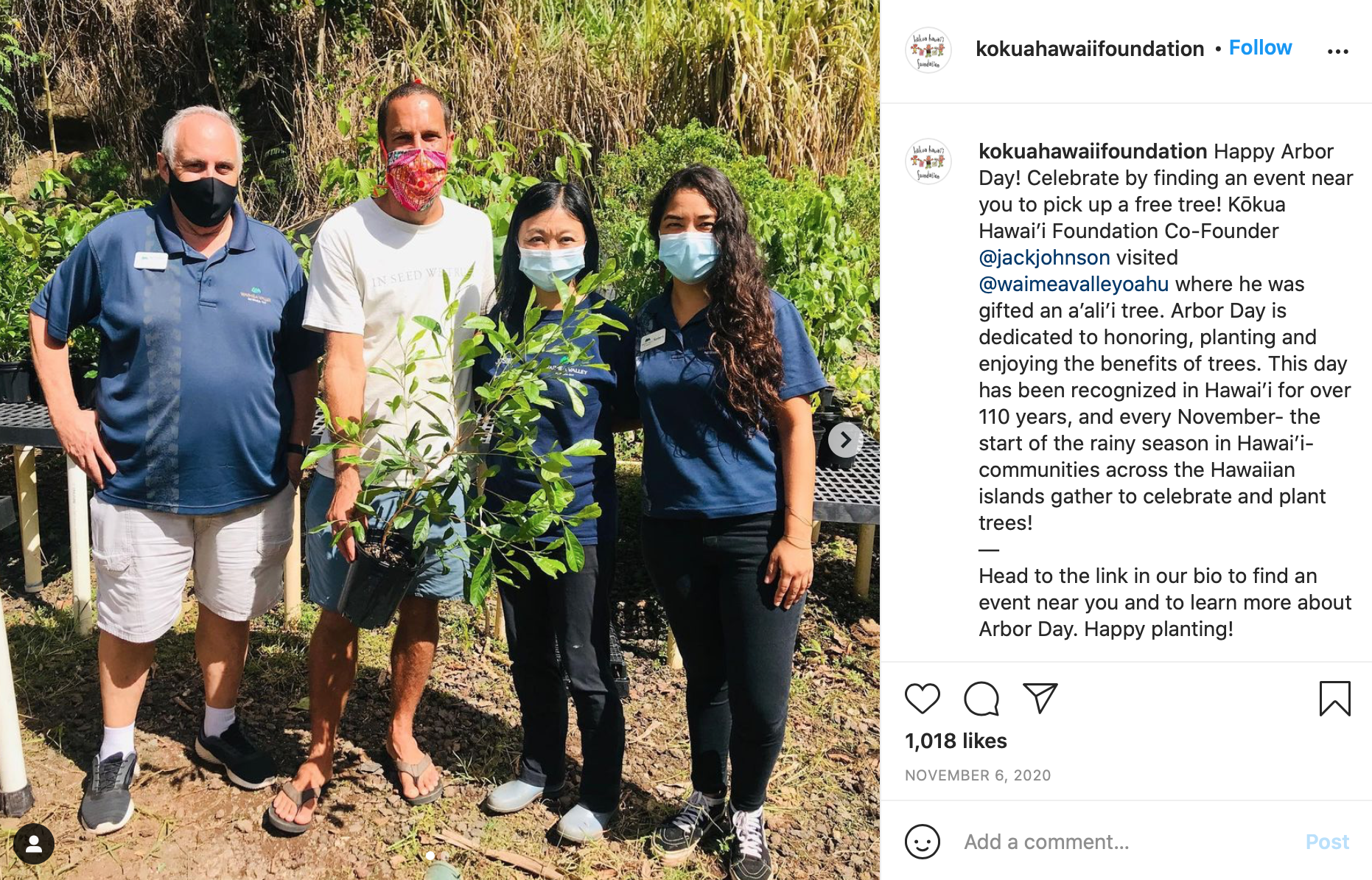The width and height of the screenshot is (1372, 880).
Task: Select the first carousel indicator dot
Action: click(x=430, y=856)
